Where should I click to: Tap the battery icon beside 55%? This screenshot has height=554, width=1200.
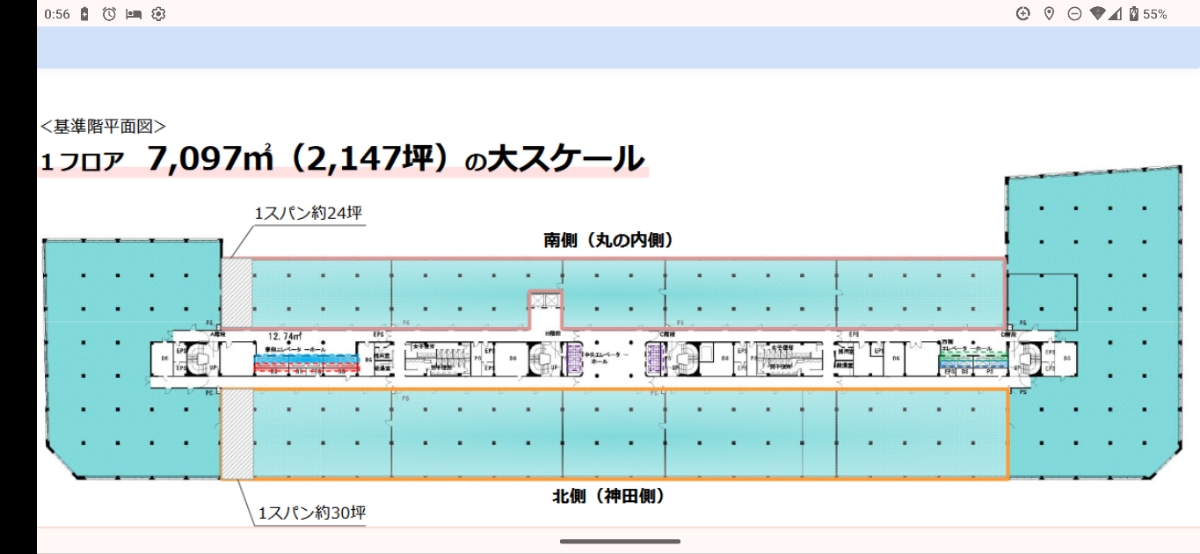[x=1134, y=14]
